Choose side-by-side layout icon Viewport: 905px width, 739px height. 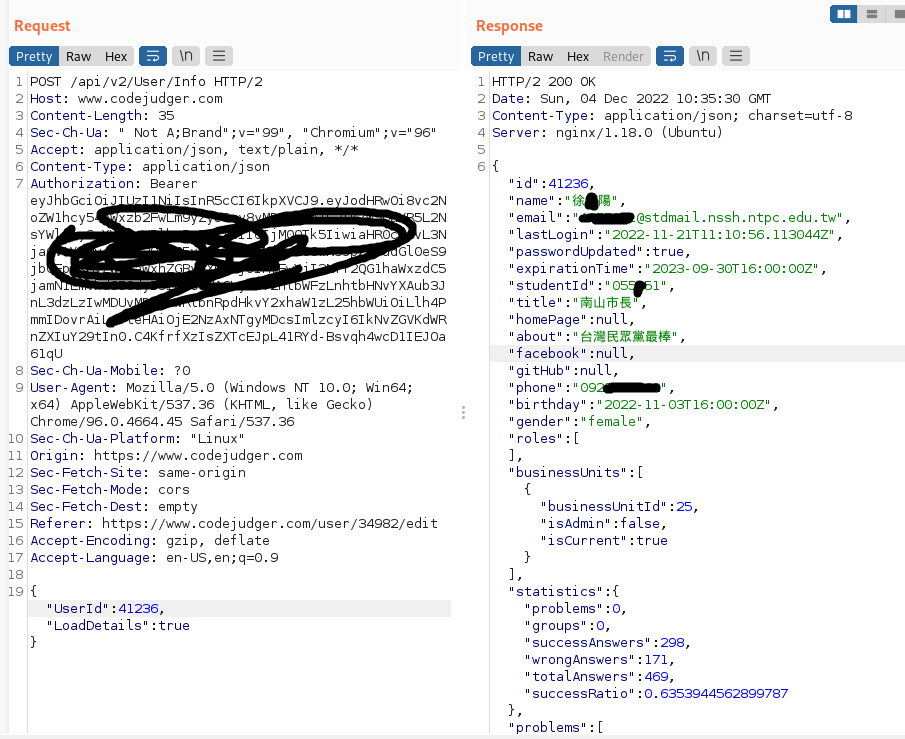pos(844,14)
